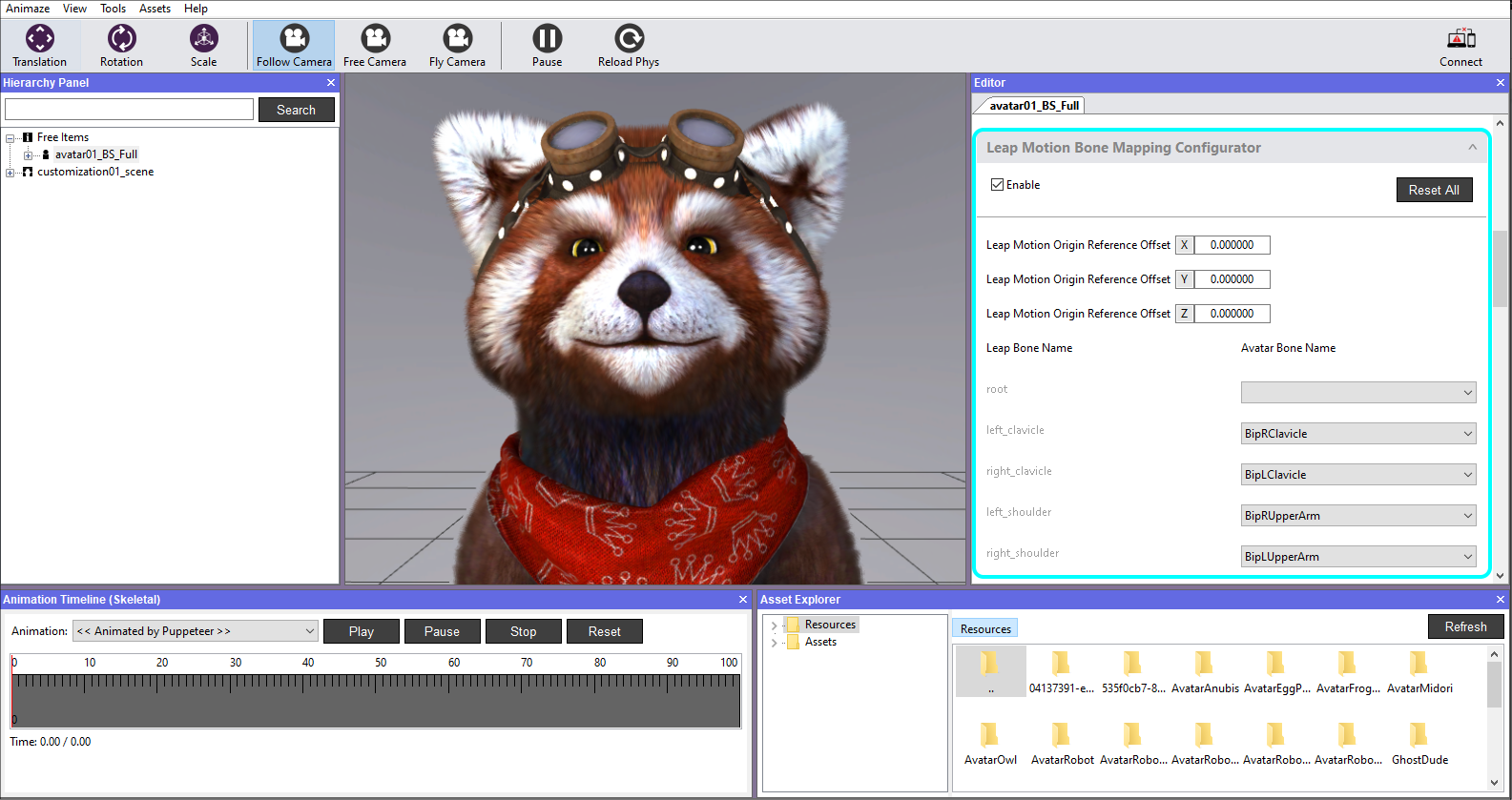Open the AvatarAnubis folder
The width and height of the screenshot is (1512, 800).
[1205, 672]
